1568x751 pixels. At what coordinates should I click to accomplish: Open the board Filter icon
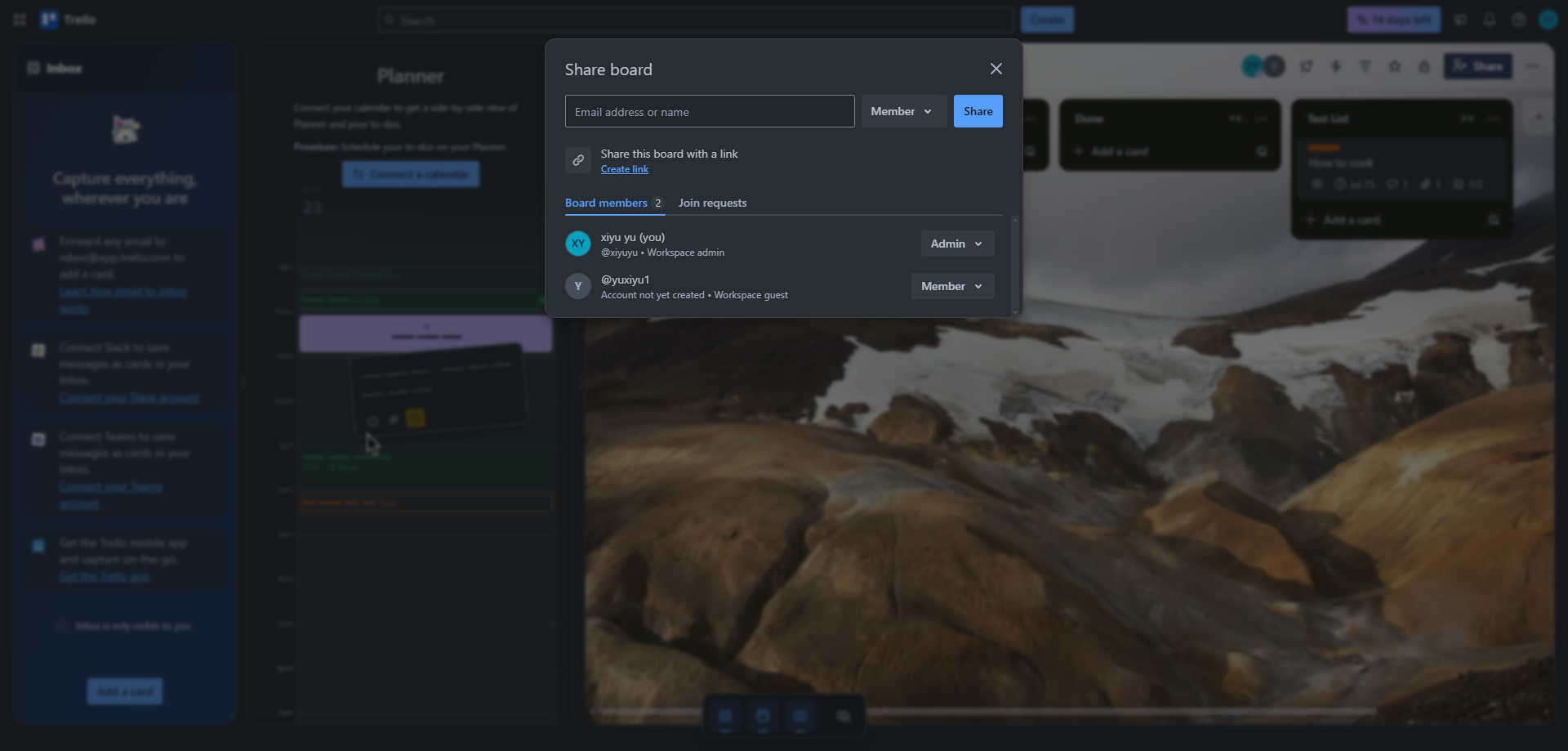1365,66
